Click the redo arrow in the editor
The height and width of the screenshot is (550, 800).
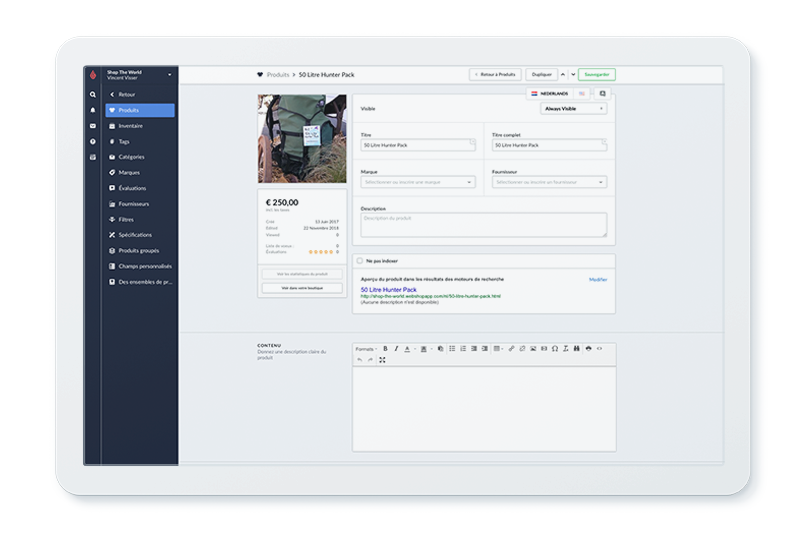[370, 360]
